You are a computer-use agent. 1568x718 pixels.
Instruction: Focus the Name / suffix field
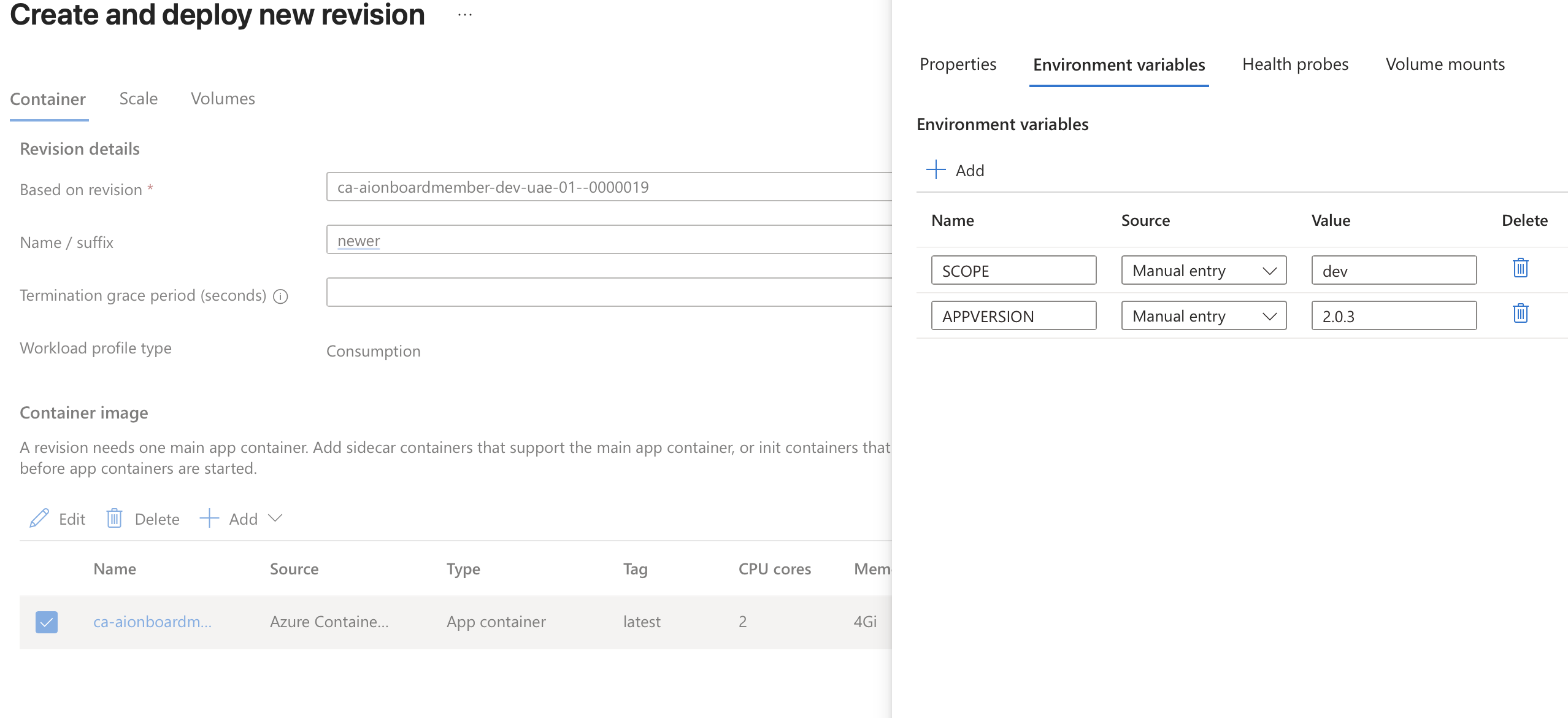(609, 240)
